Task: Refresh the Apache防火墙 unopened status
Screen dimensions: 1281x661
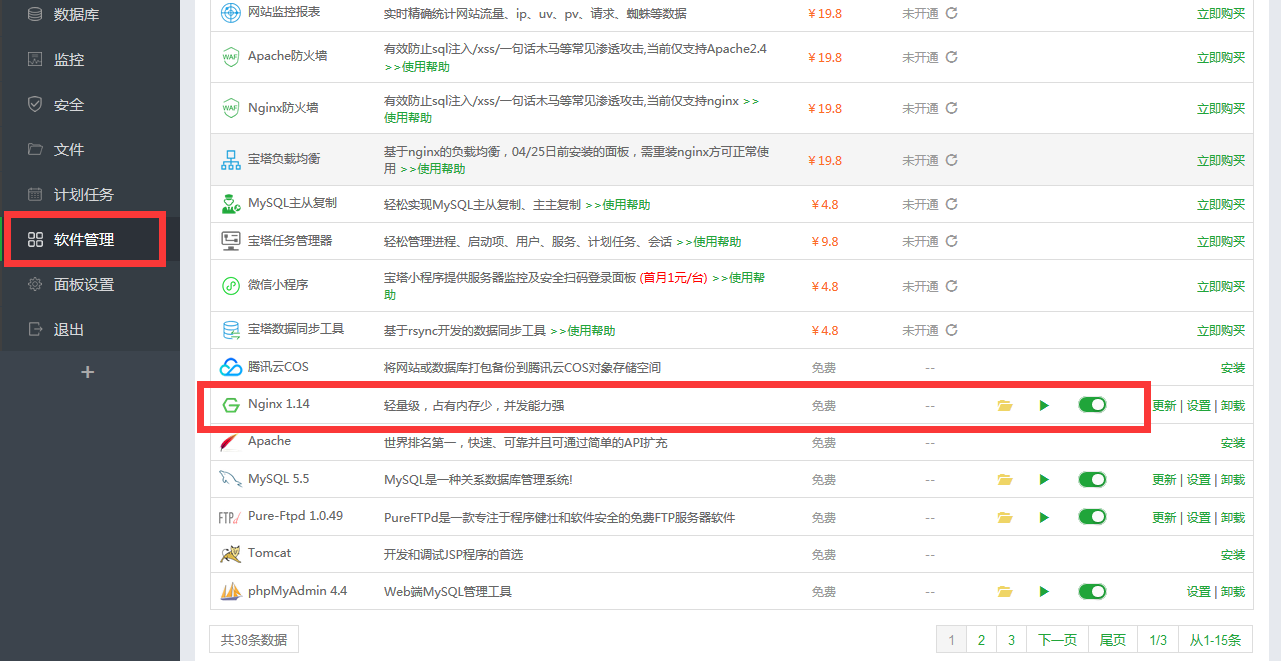Action: pyautogui.click(x=952, y=57)
